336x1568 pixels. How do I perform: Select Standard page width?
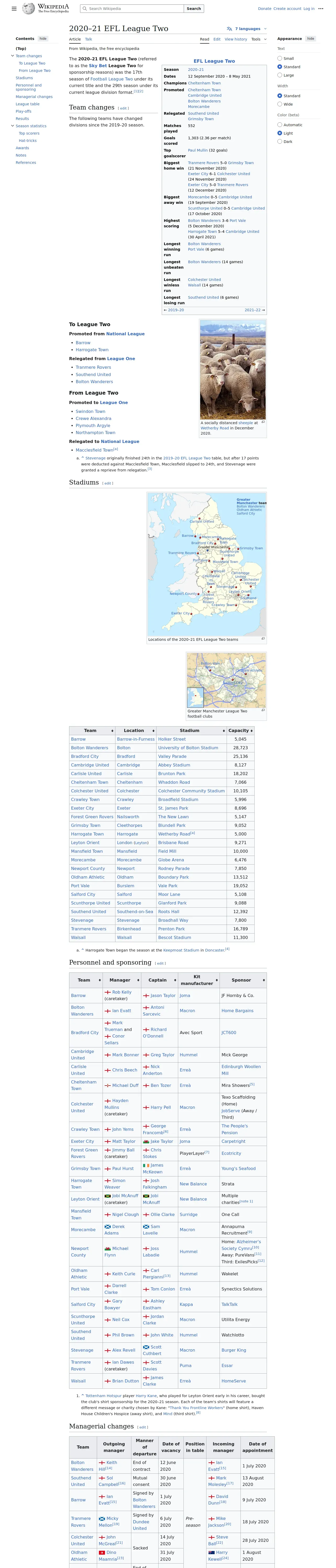(x=280, y=96)
